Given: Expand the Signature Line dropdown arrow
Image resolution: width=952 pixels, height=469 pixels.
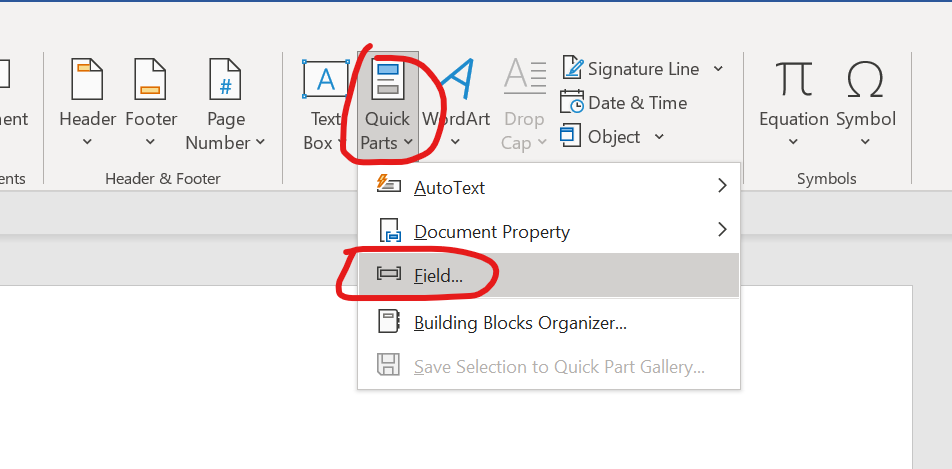Looking at the screenshot, I should (719, 69).
